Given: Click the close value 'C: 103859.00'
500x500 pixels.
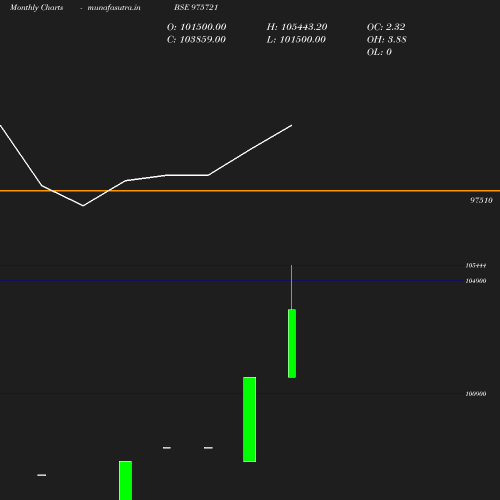Looking at the screenshot, I should (x=196, y=39).
